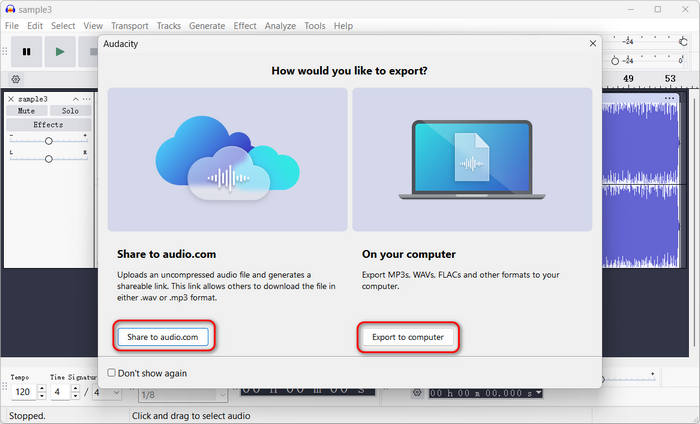Click the 'Share to audio.com' heading text

(167, 254)
